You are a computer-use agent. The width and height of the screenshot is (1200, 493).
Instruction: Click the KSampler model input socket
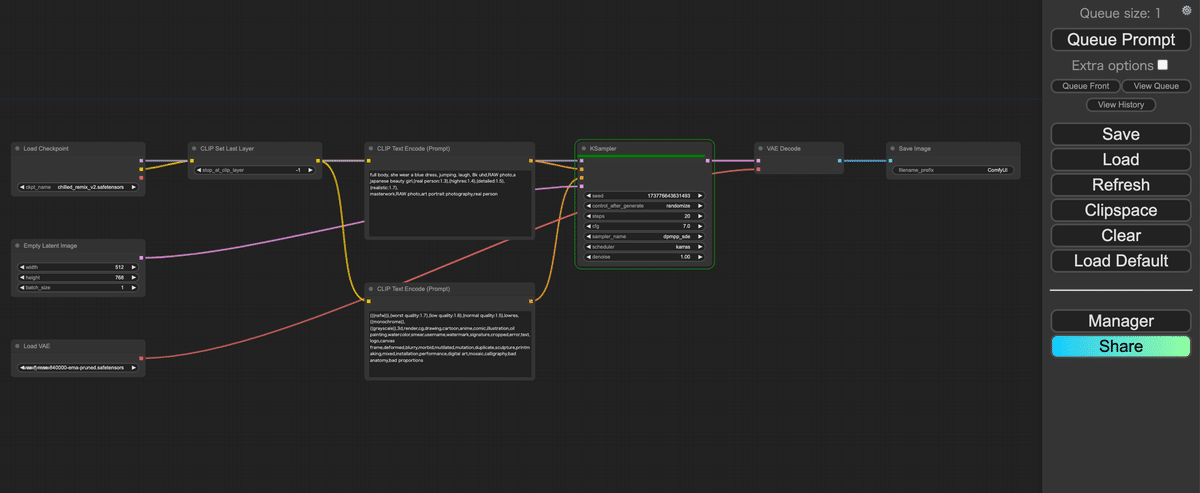point(580,160)
